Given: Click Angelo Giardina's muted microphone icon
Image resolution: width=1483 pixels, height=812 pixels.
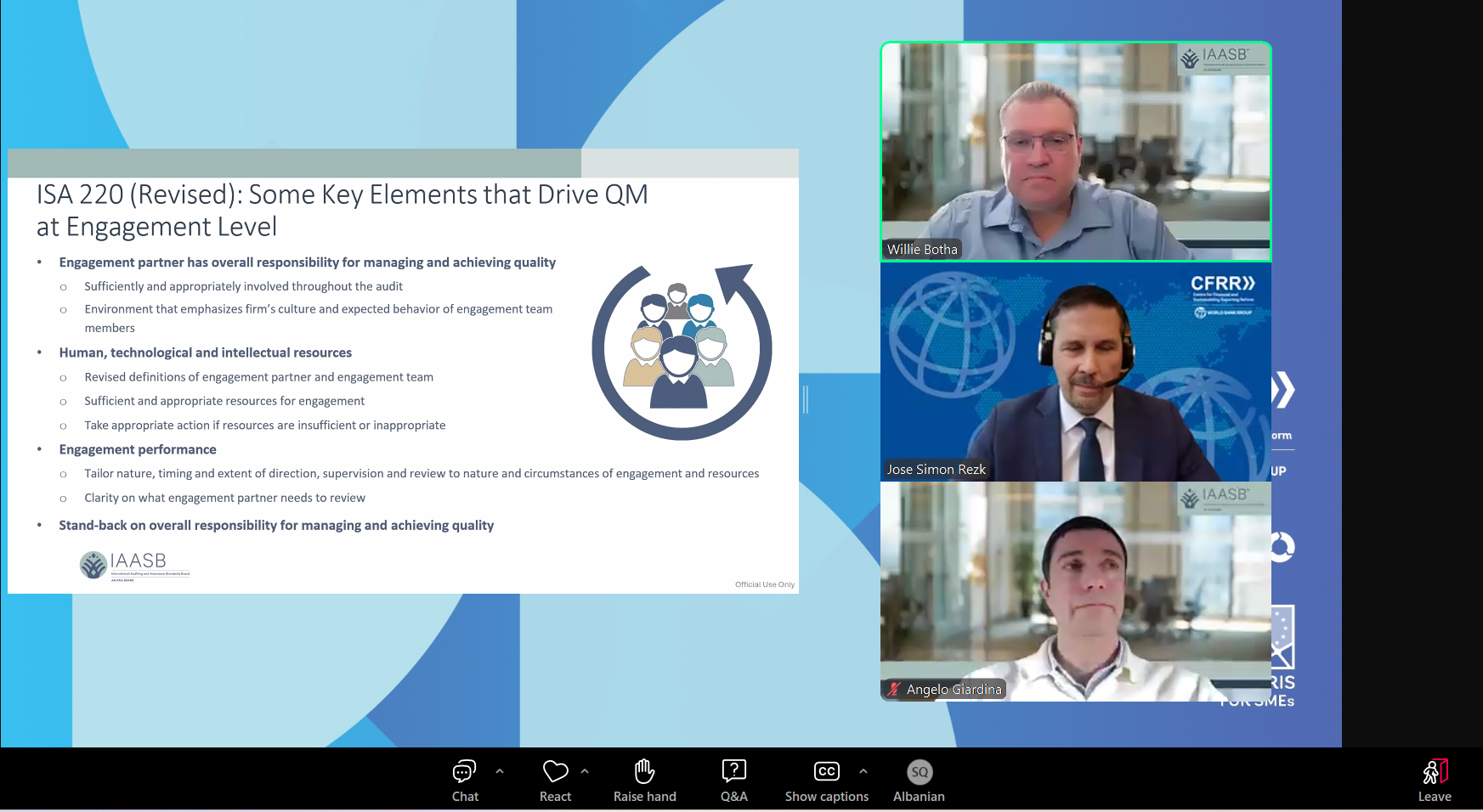Looking at the screenshot, I should point(893,690).
